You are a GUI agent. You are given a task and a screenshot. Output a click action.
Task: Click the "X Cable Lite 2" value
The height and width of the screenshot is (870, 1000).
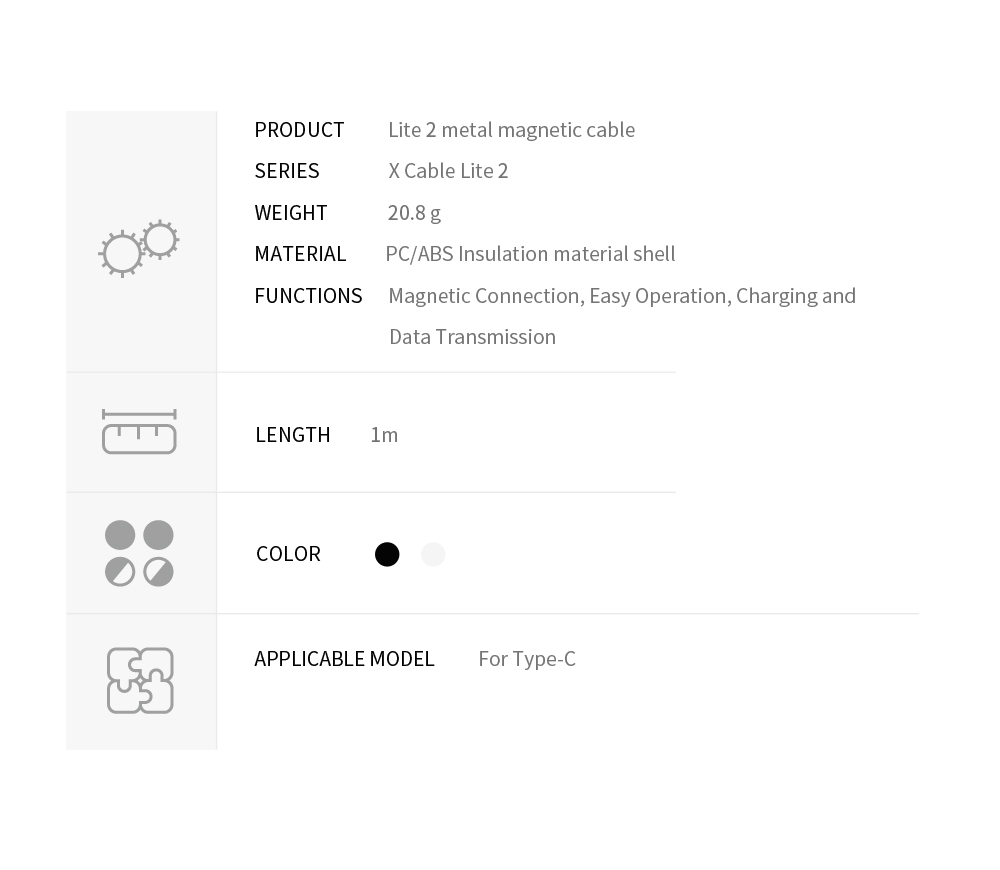pyautogui.click(x=448, y=171)
